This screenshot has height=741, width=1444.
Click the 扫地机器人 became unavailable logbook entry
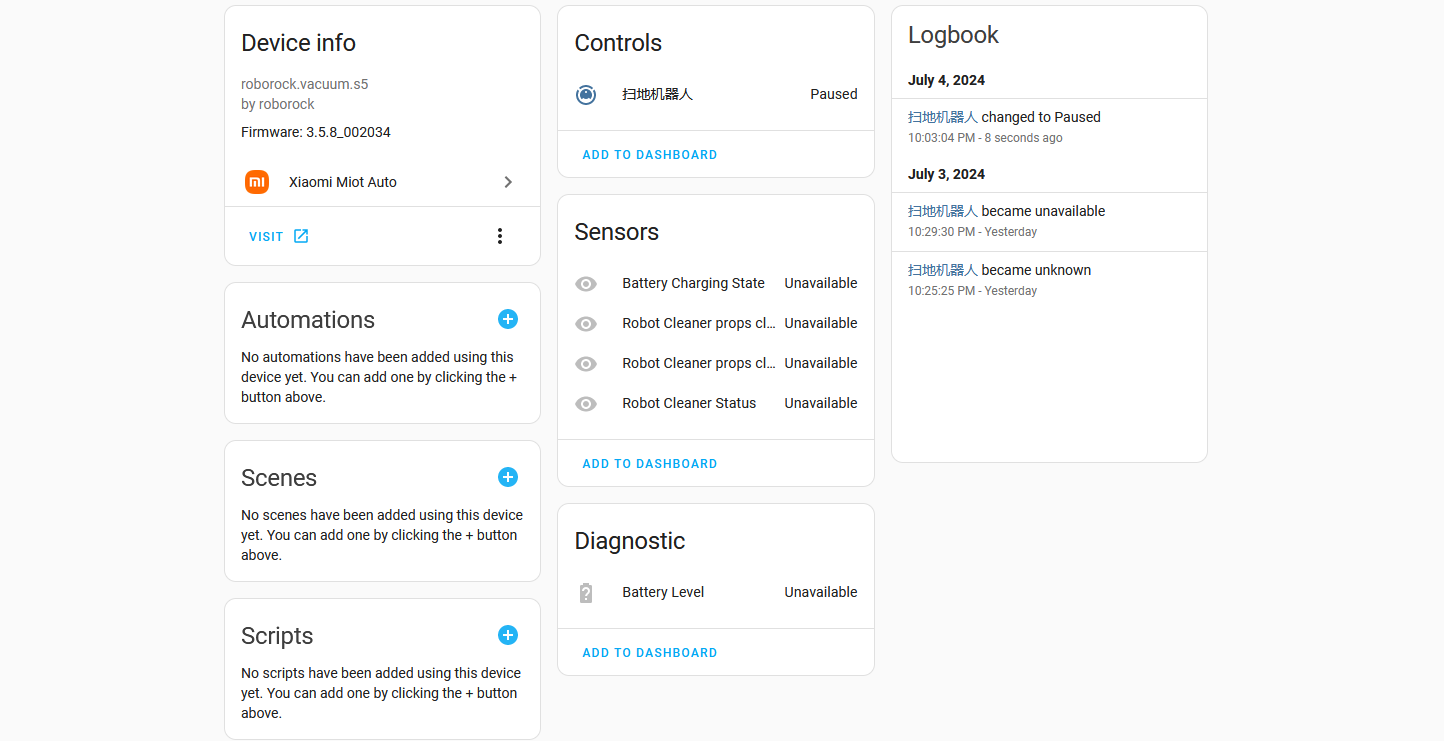[1007, 211]
